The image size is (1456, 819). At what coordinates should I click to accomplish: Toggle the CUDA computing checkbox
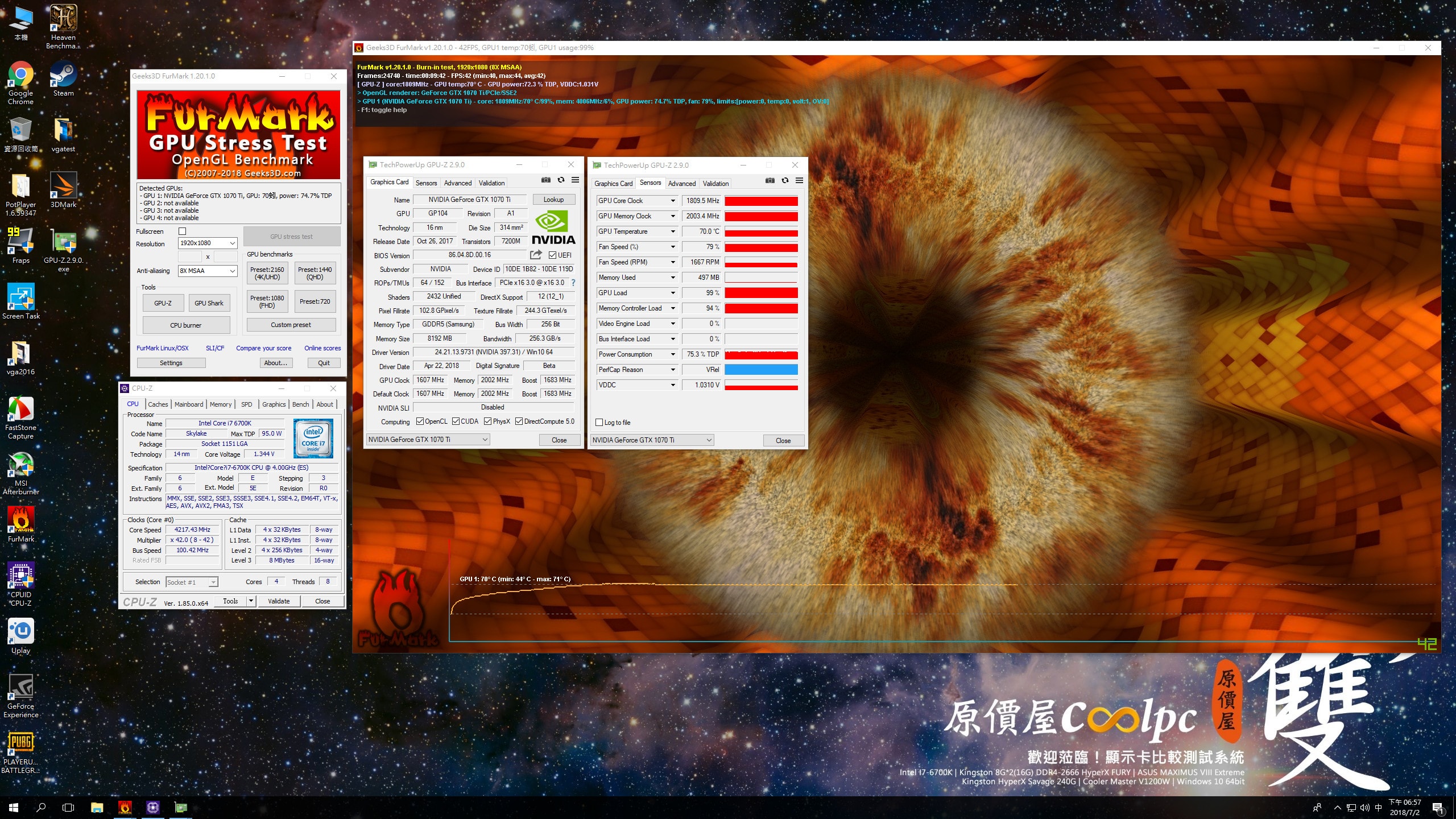pos(456,421)
